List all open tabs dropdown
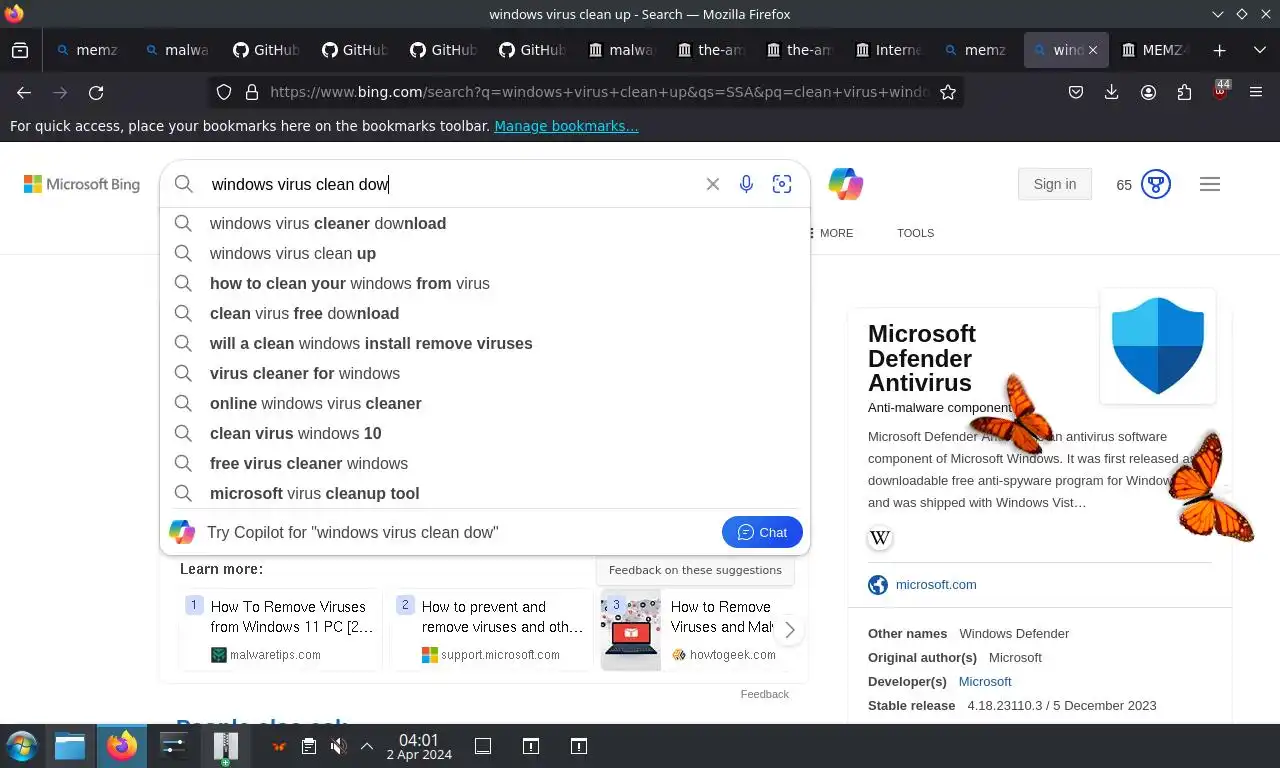 1259,50
